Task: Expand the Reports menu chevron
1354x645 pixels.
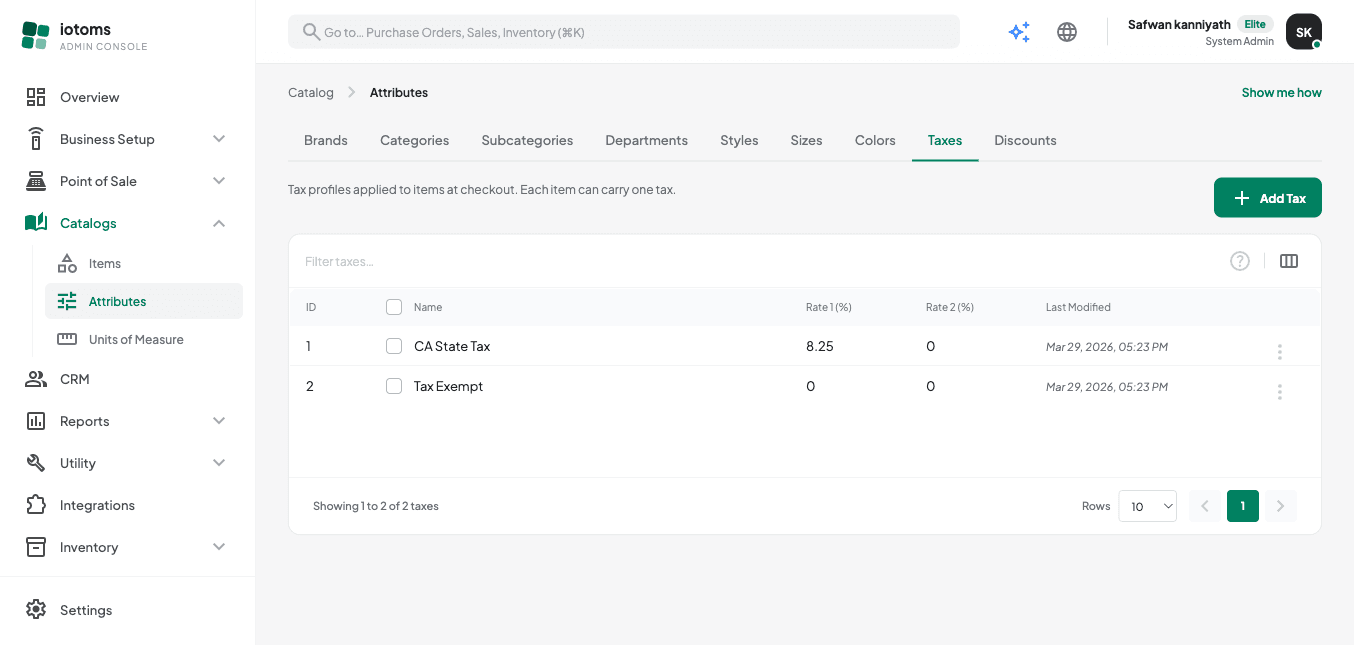Action: pyautogui.click(x=219, y=421)
